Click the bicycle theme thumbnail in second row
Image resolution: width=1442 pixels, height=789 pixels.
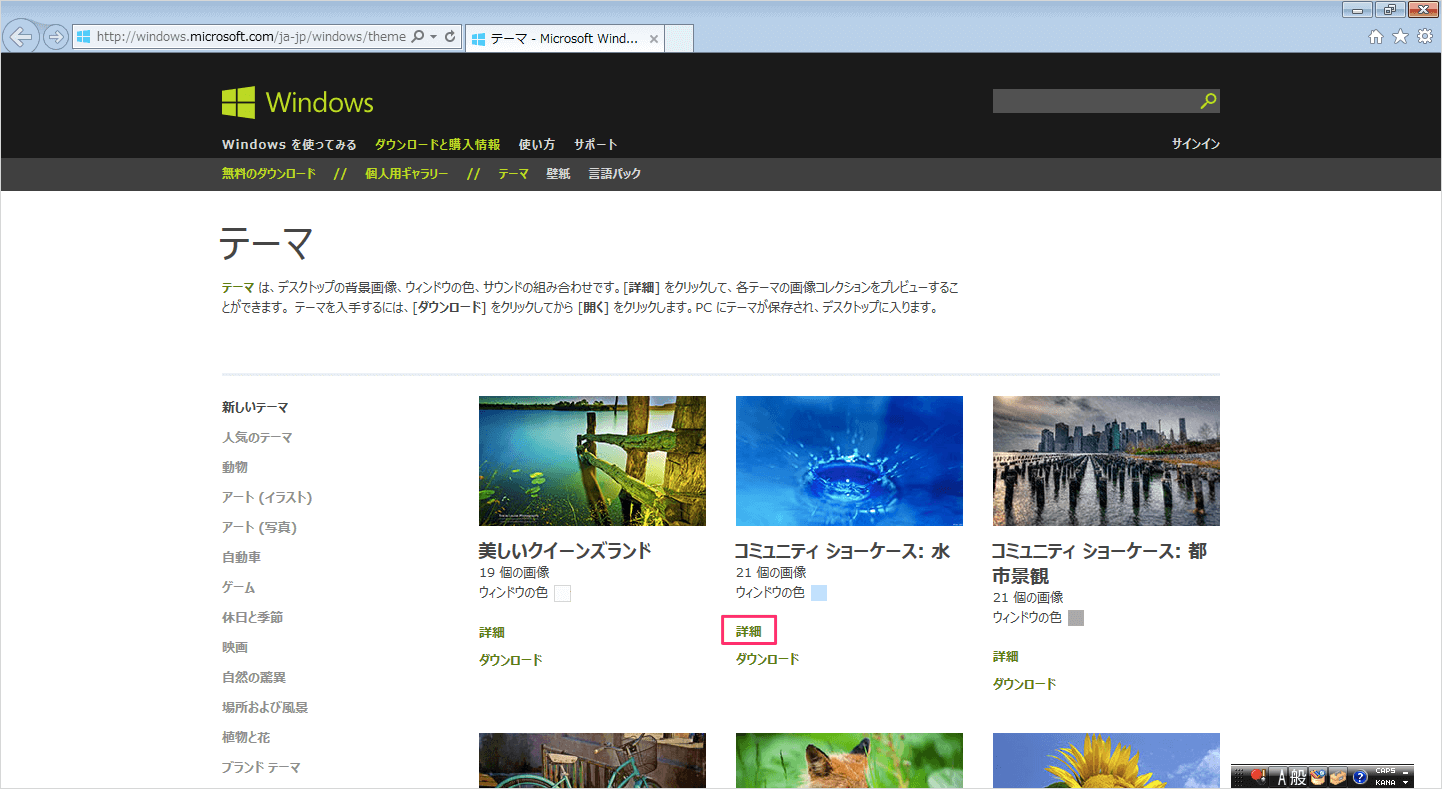592,760
